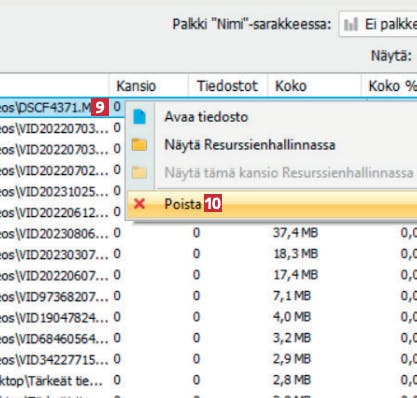This screenshot has height=398, width=417.
Task: Click the red X icon beside Poista
Action: (x=139, y=203)
